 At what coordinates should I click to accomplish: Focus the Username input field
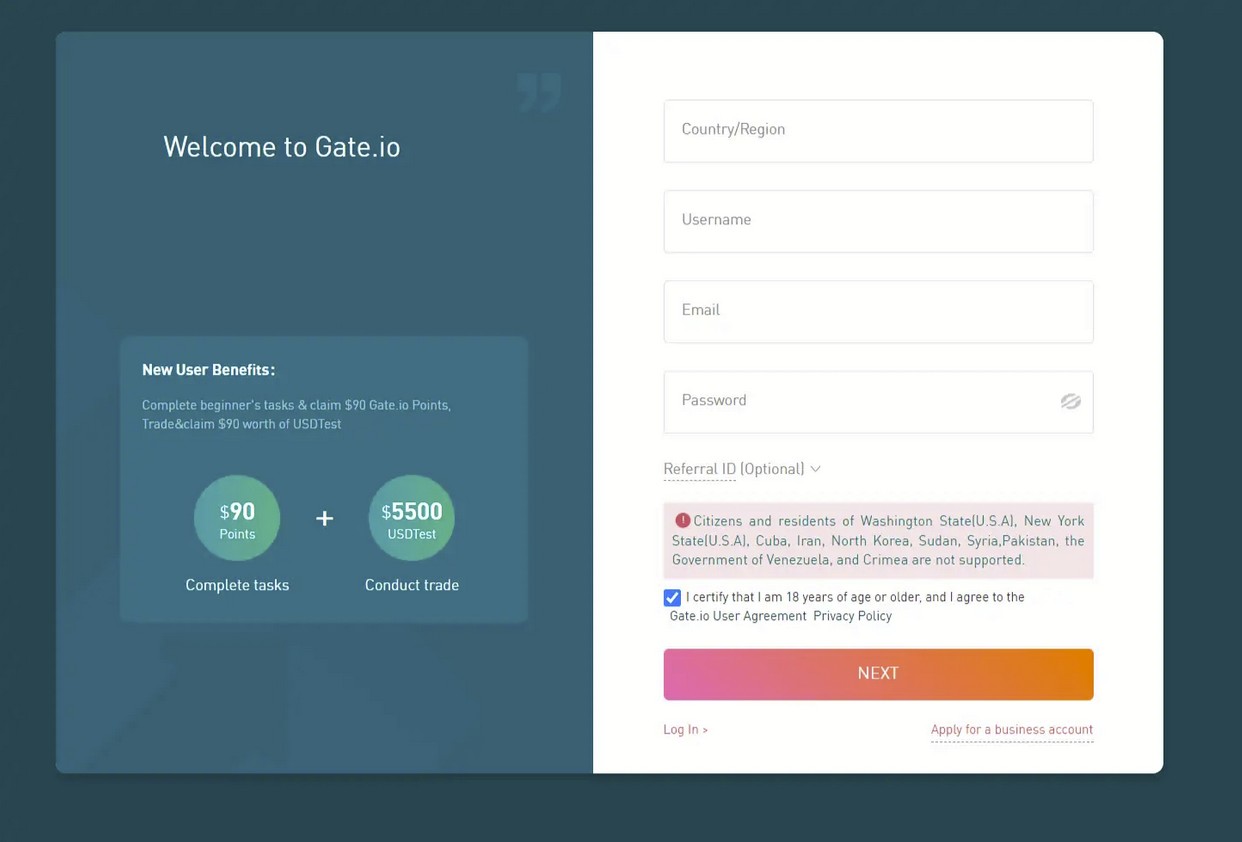[877, 221]
